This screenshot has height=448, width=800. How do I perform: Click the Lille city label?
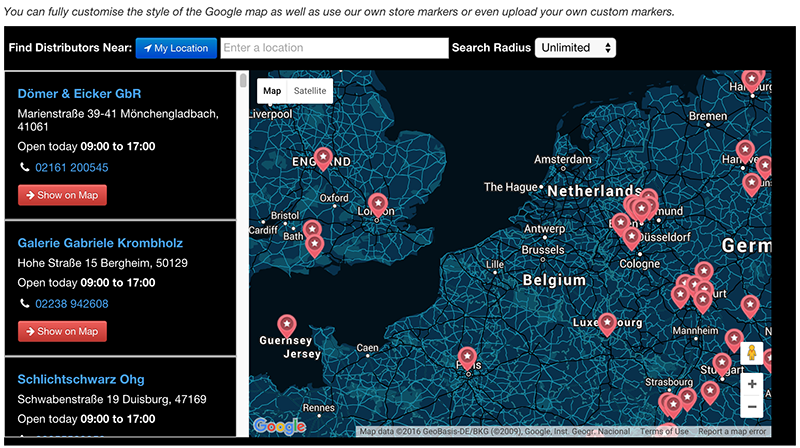click(495, 264)
